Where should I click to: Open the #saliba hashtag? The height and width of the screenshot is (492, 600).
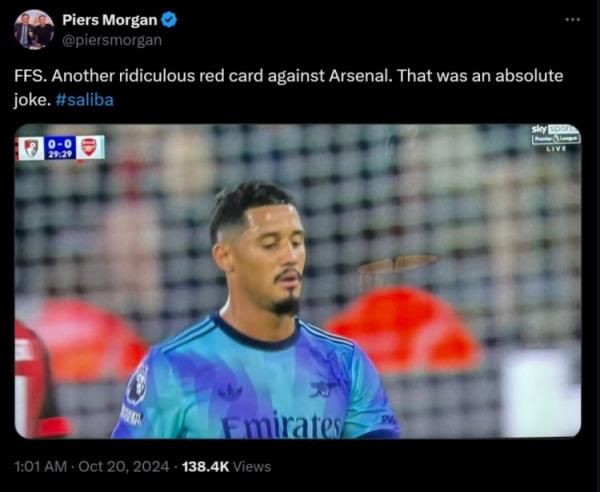[85, 100]
